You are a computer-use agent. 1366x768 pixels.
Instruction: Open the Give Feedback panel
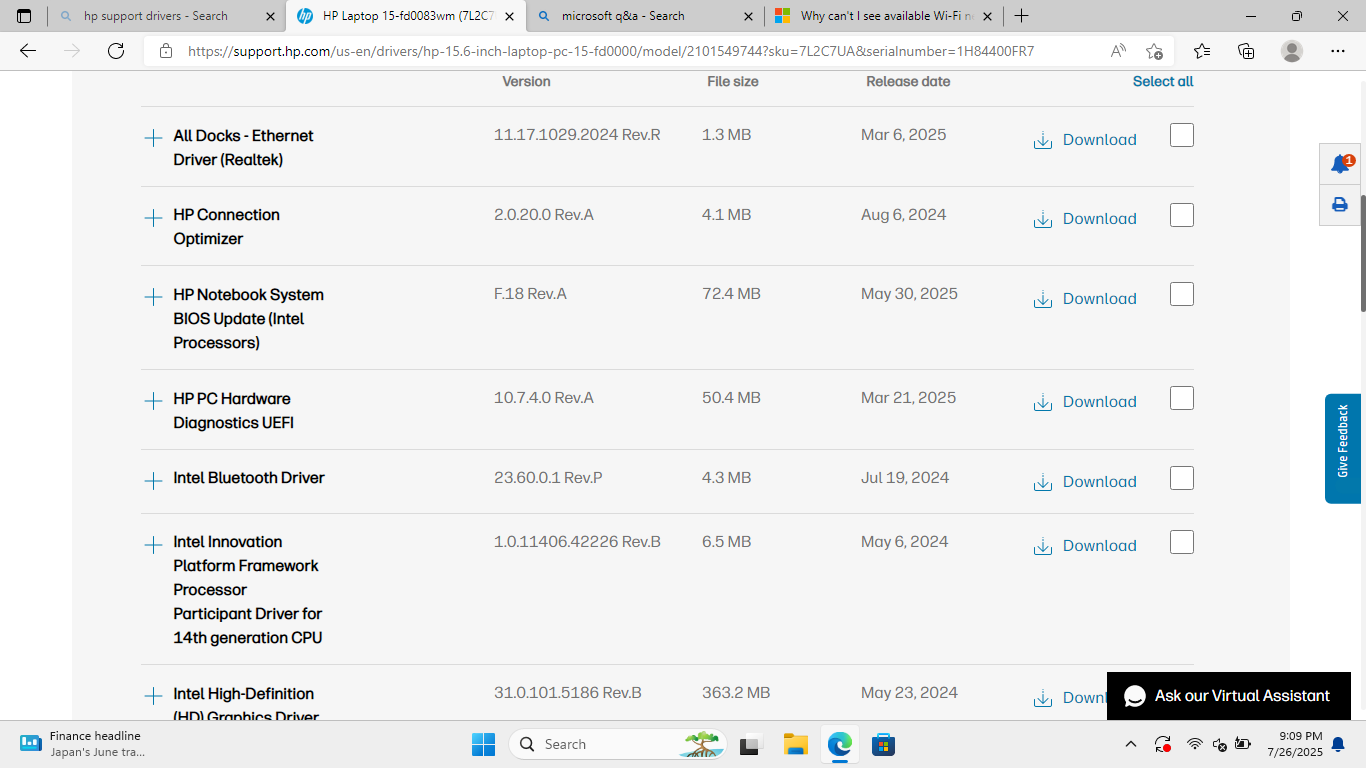[1344, 447]
